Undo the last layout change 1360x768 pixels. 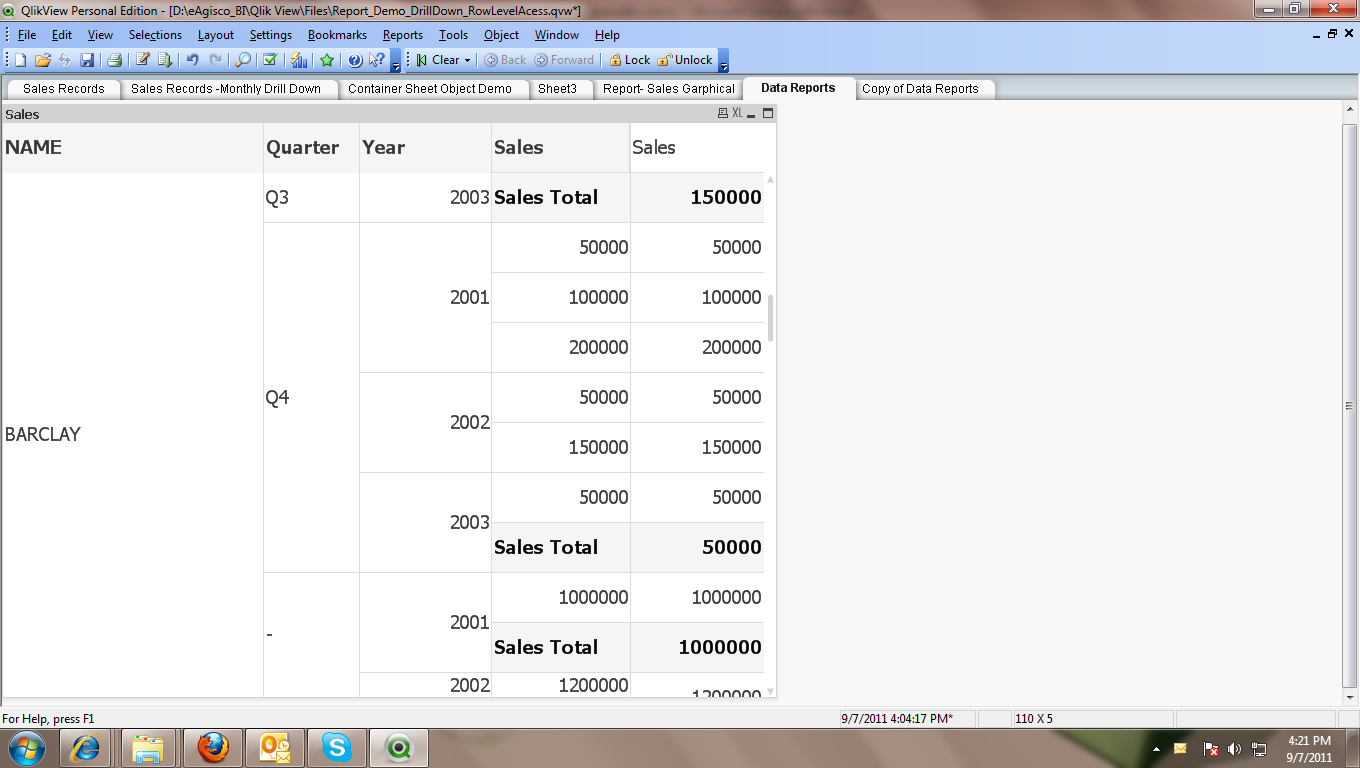click(x=192, y=60)
